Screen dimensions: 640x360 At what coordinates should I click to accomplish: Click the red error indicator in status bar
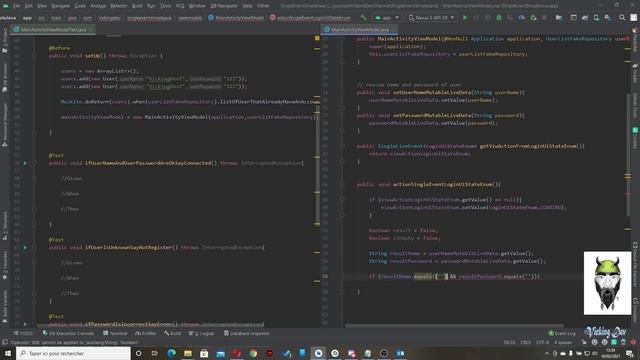(633, 342)
